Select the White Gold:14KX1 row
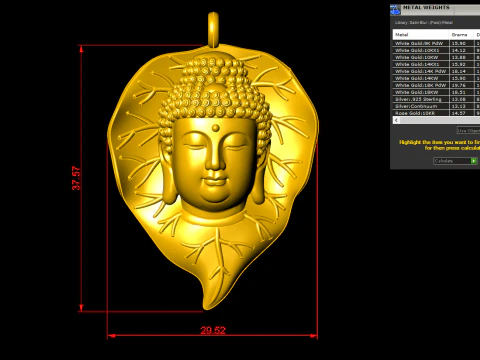This screenshot has width=480, height=360. click(436, 64)
